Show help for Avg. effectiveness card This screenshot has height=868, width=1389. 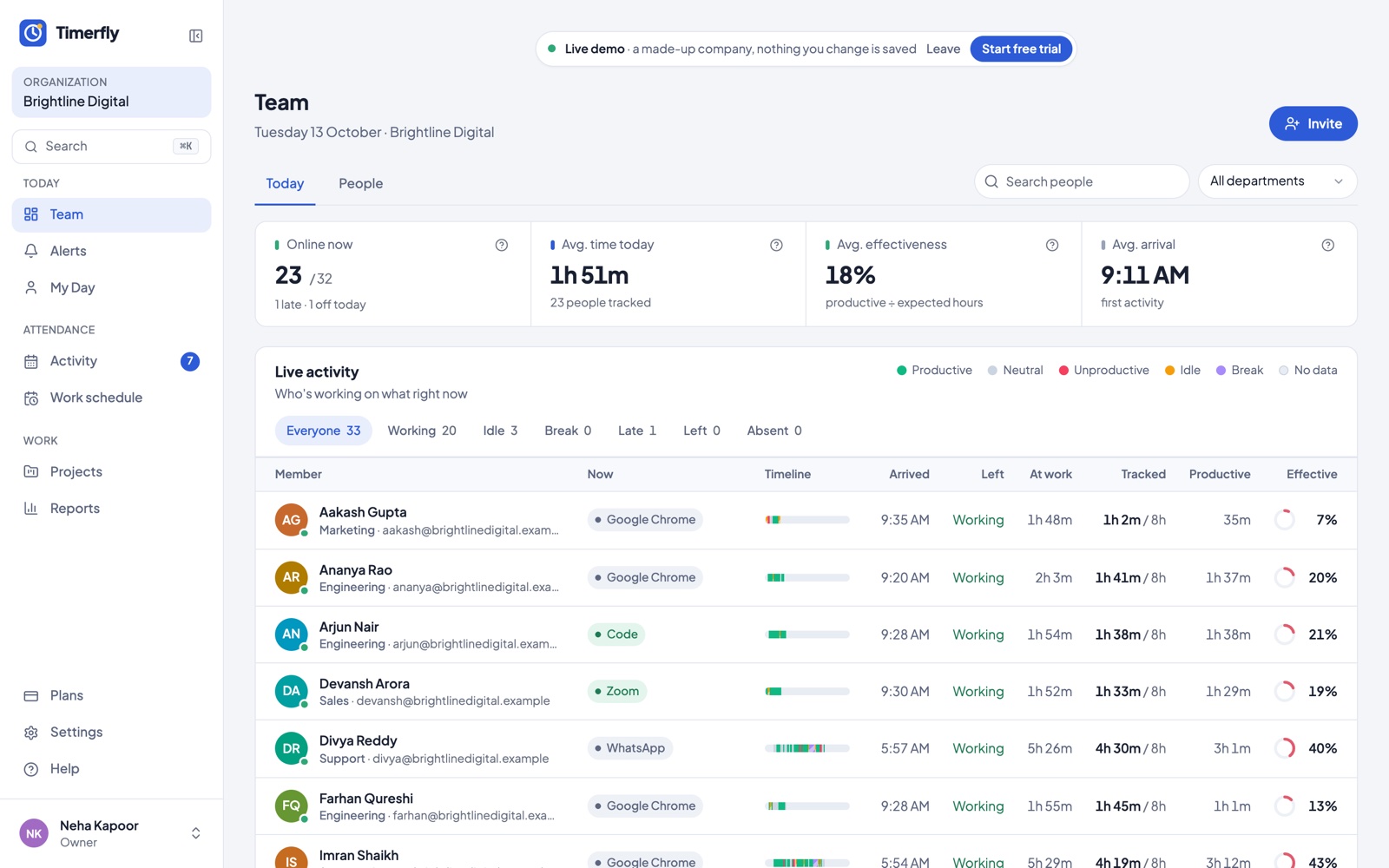(1052, 245)
